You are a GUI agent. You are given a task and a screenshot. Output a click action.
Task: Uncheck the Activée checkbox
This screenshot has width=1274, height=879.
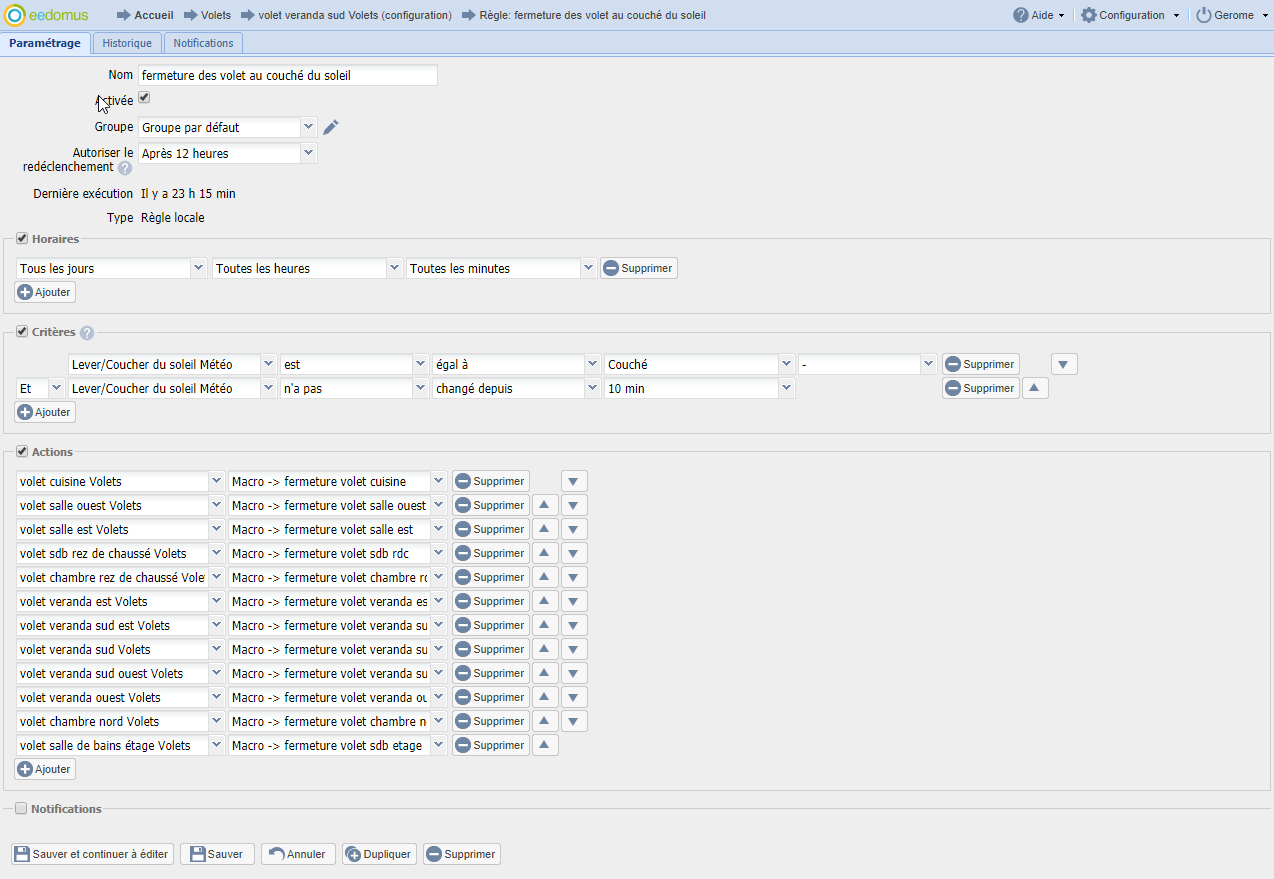coord(144,98)
